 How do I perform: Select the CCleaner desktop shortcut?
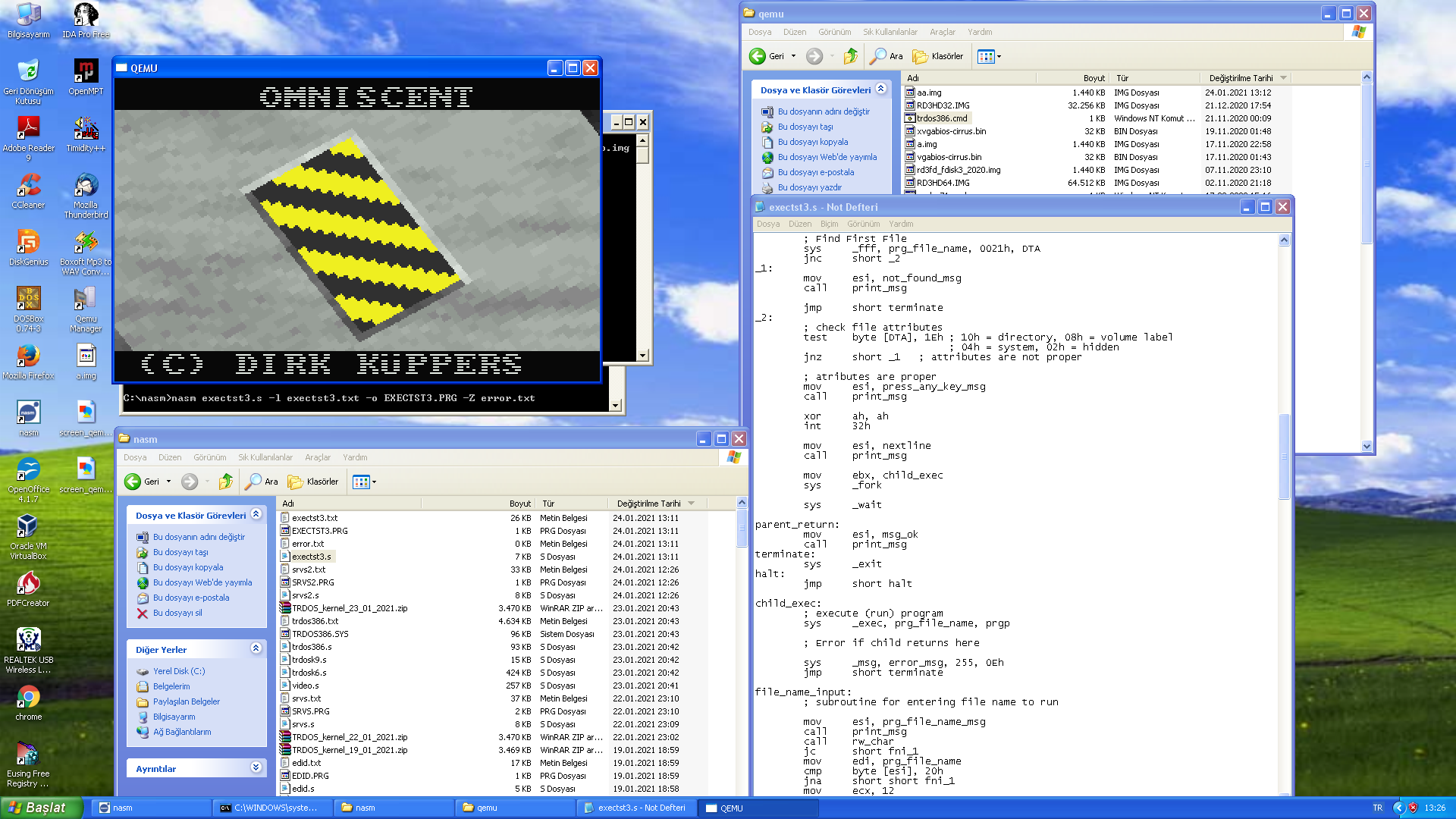coord(28,191)
